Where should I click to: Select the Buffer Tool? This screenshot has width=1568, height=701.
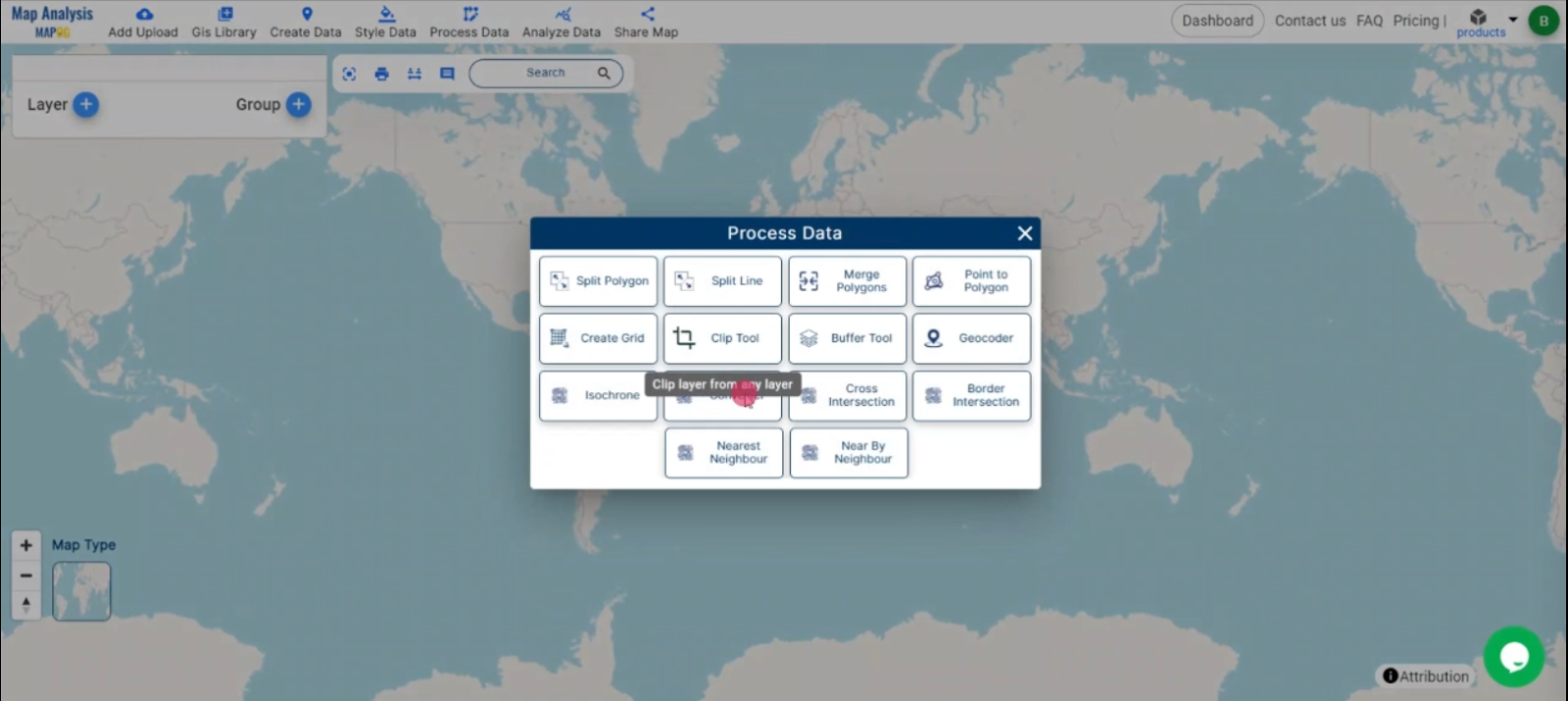tap(848, 338)
